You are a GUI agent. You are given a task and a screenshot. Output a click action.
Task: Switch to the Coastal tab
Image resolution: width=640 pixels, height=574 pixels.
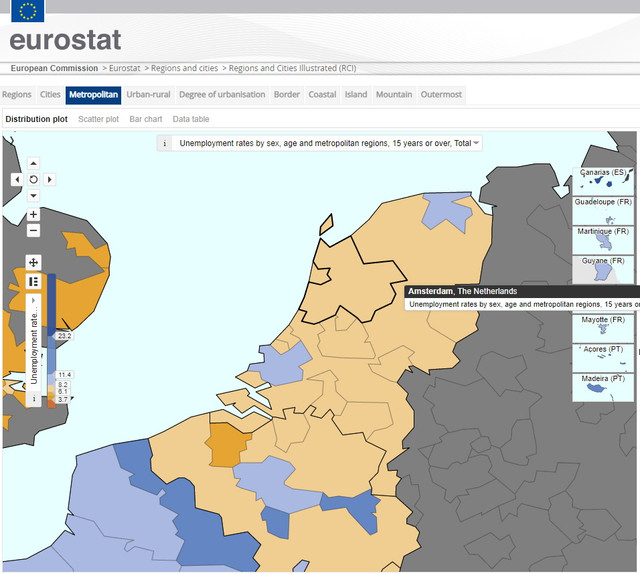click(322, 95)
